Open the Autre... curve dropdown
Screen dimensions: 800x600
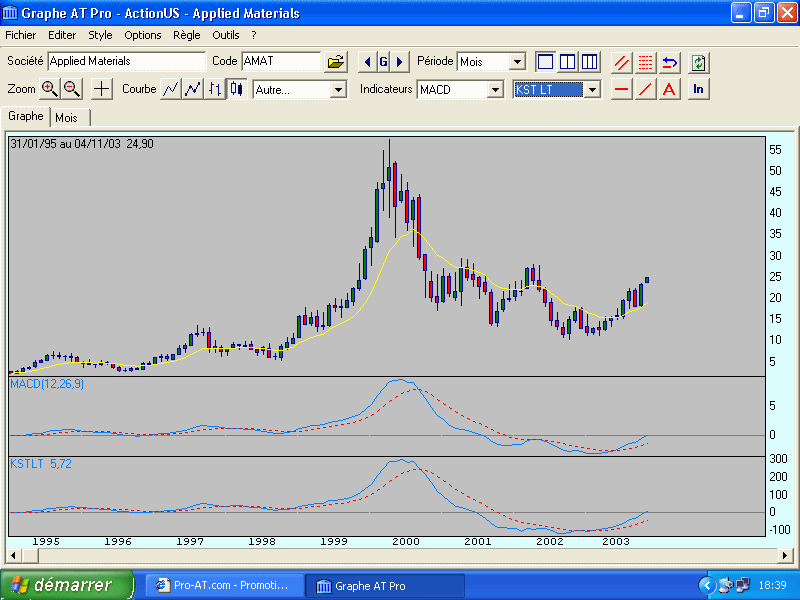click(x=338, y=90)
